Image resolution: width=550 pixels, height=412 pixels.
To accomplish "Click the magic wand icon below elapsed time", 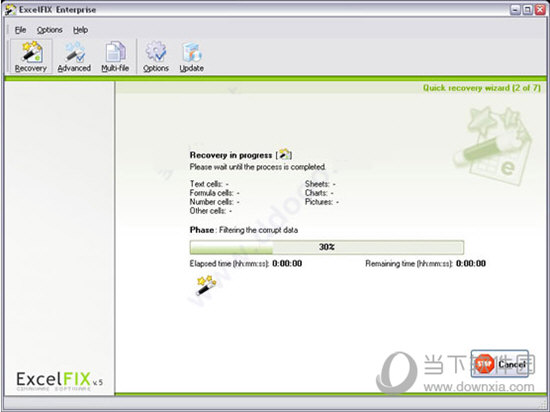I will [x=206, y=285].
